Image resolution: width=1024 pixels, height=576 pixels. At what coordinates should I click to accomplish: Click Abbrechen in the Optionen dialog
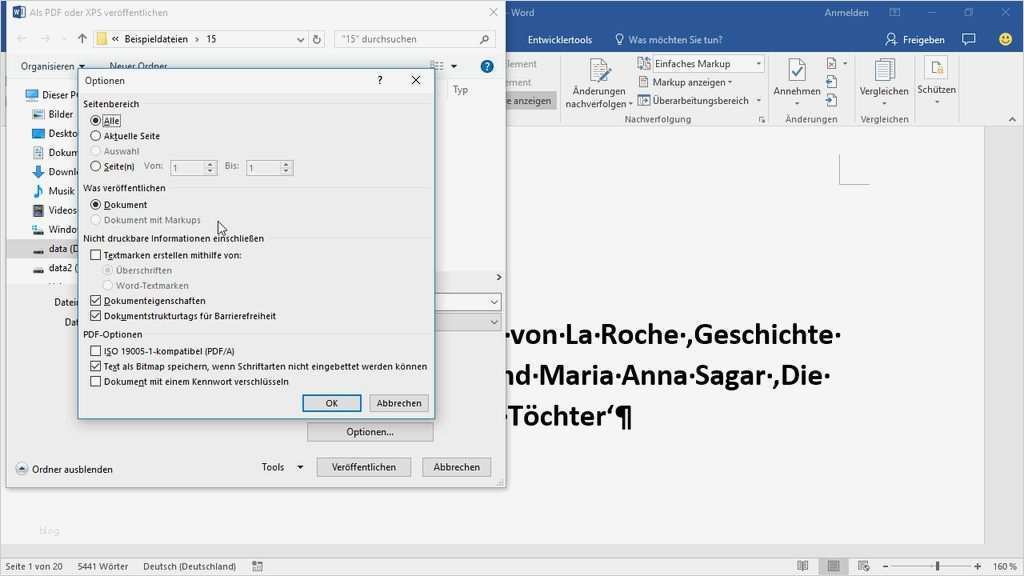click(399, 403)
